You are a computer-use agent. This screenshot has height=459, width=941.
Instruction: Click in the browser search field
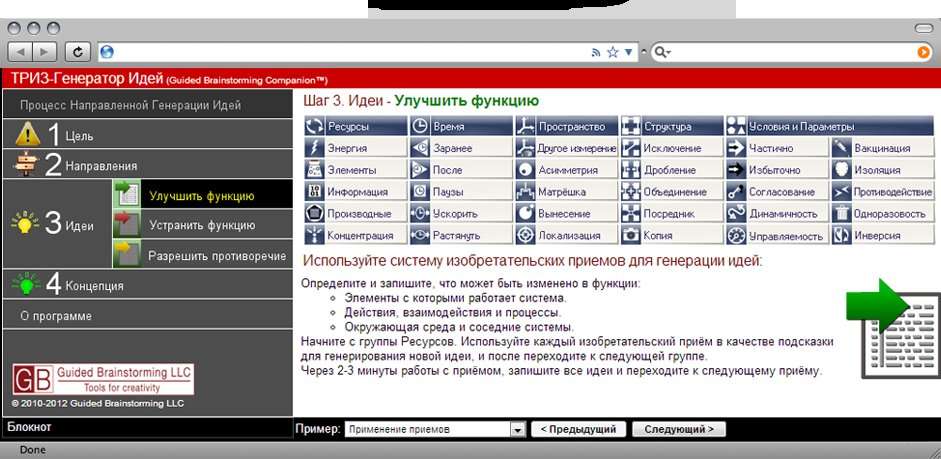pos(793,52)
